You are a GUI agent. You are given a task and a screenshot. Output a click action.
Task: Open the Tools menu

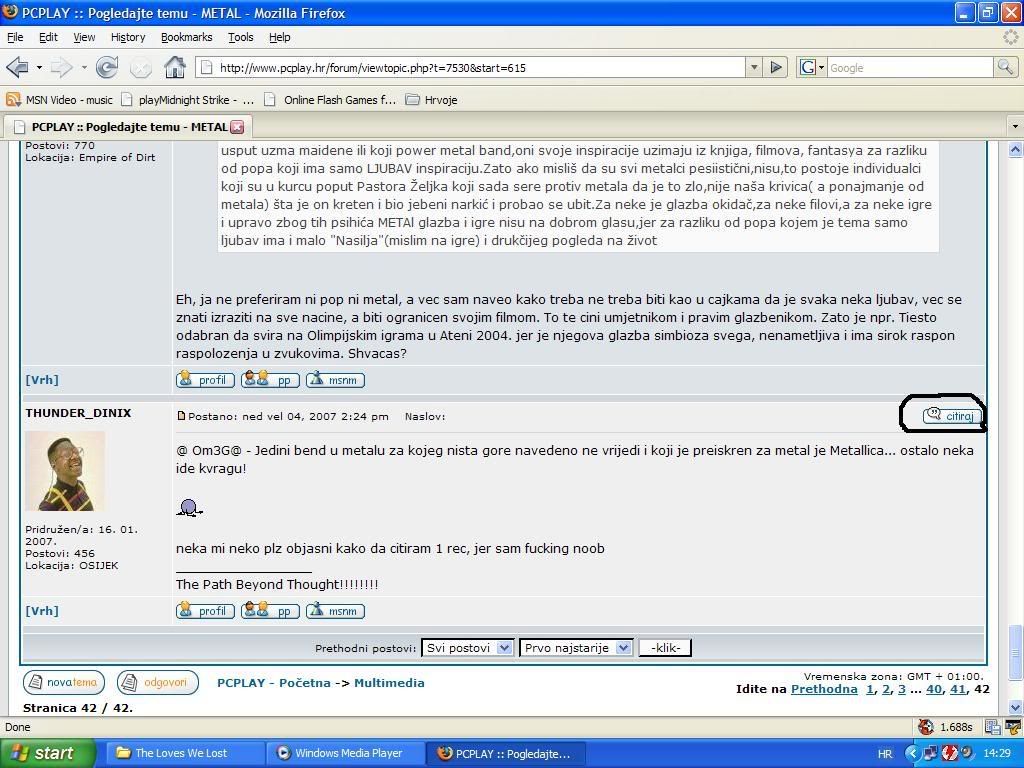pyautogui.click(x=240, y=37)
